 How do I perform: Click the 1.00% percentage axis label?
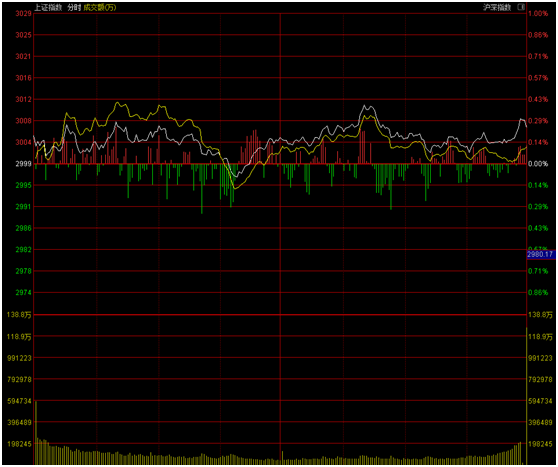(x=538, y=14)
